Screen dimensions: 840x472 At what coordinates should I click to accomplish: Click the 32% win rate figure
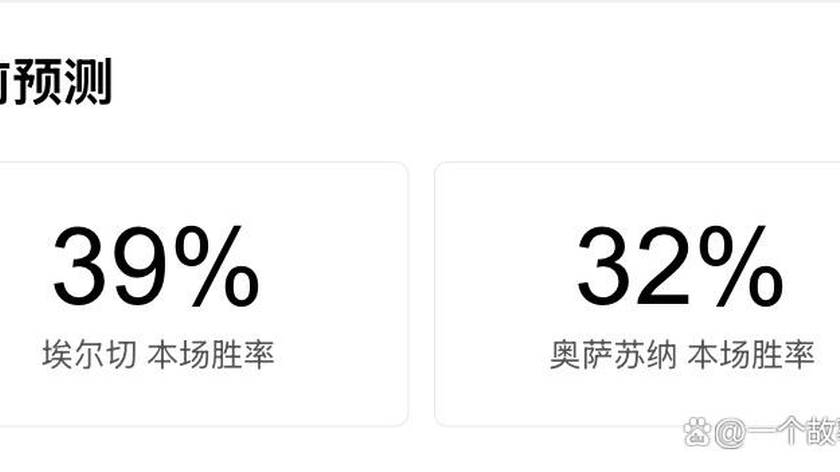click(x=680, y=267)
